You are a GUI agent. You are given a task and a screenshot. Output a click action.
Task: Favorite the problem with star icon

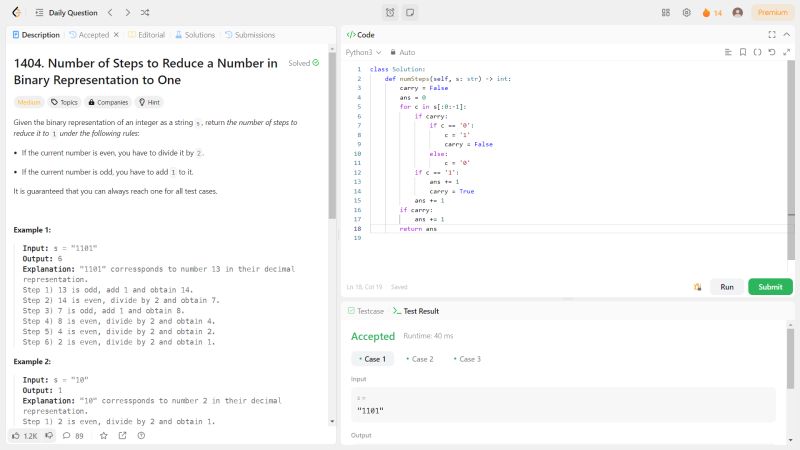coord(104,435)
